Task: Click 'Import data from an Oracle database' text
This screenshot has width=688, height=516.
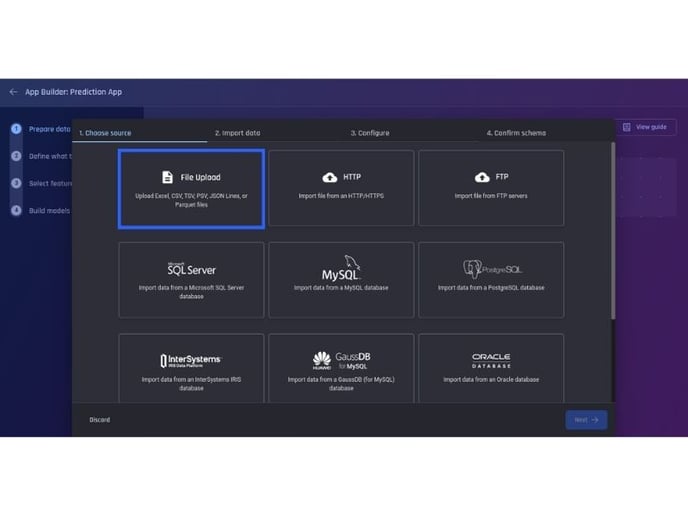Action: click(x=491, y=380)
